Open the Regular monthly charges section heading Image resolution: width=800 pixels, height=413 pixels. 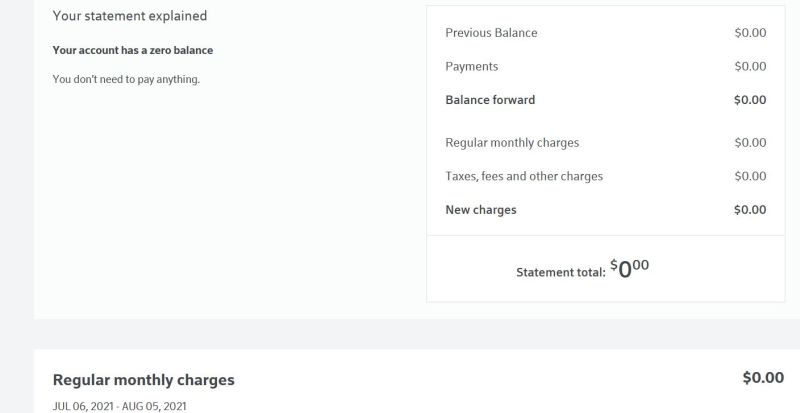click(x=143, y=380)
